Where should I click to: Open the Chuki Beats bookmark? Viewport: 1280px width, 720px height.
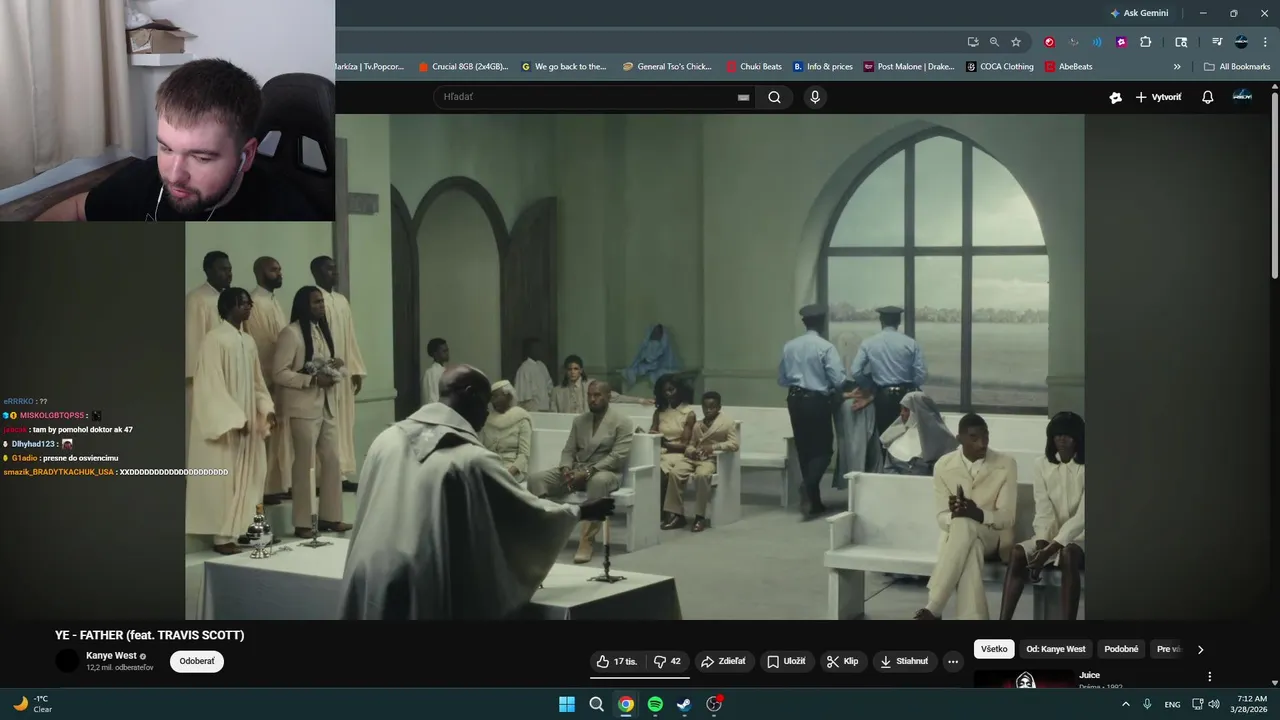pos(754,67)
